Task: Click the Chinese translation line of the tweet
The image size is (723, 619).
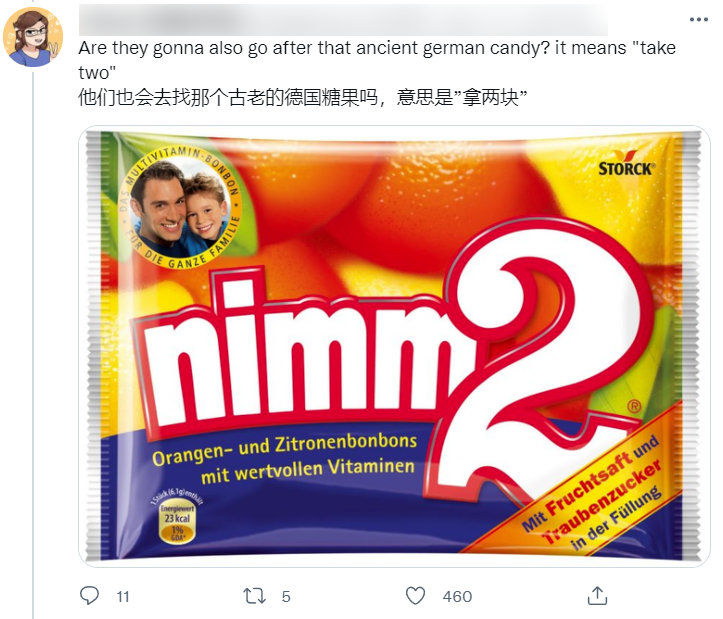Action: pyautogui.click(x=302, y=97)
